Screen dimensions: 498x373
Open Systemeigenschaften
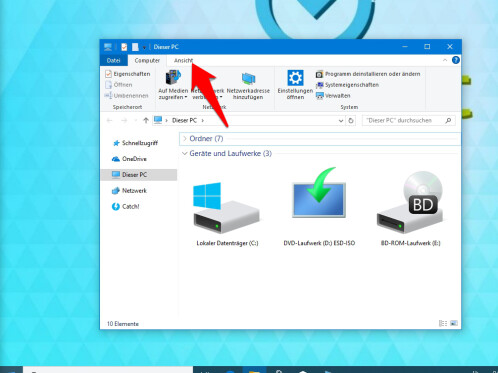pos(347,85)
